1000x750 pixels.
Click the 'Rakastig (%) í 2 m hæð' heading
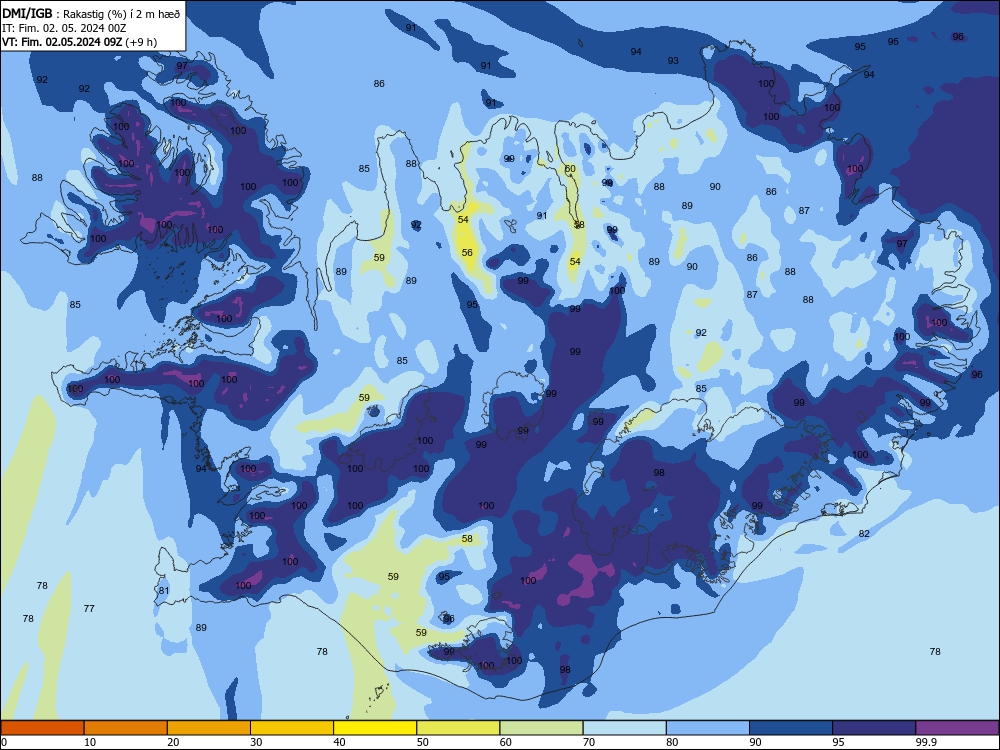pyautogui.click(x=121, y=14)
